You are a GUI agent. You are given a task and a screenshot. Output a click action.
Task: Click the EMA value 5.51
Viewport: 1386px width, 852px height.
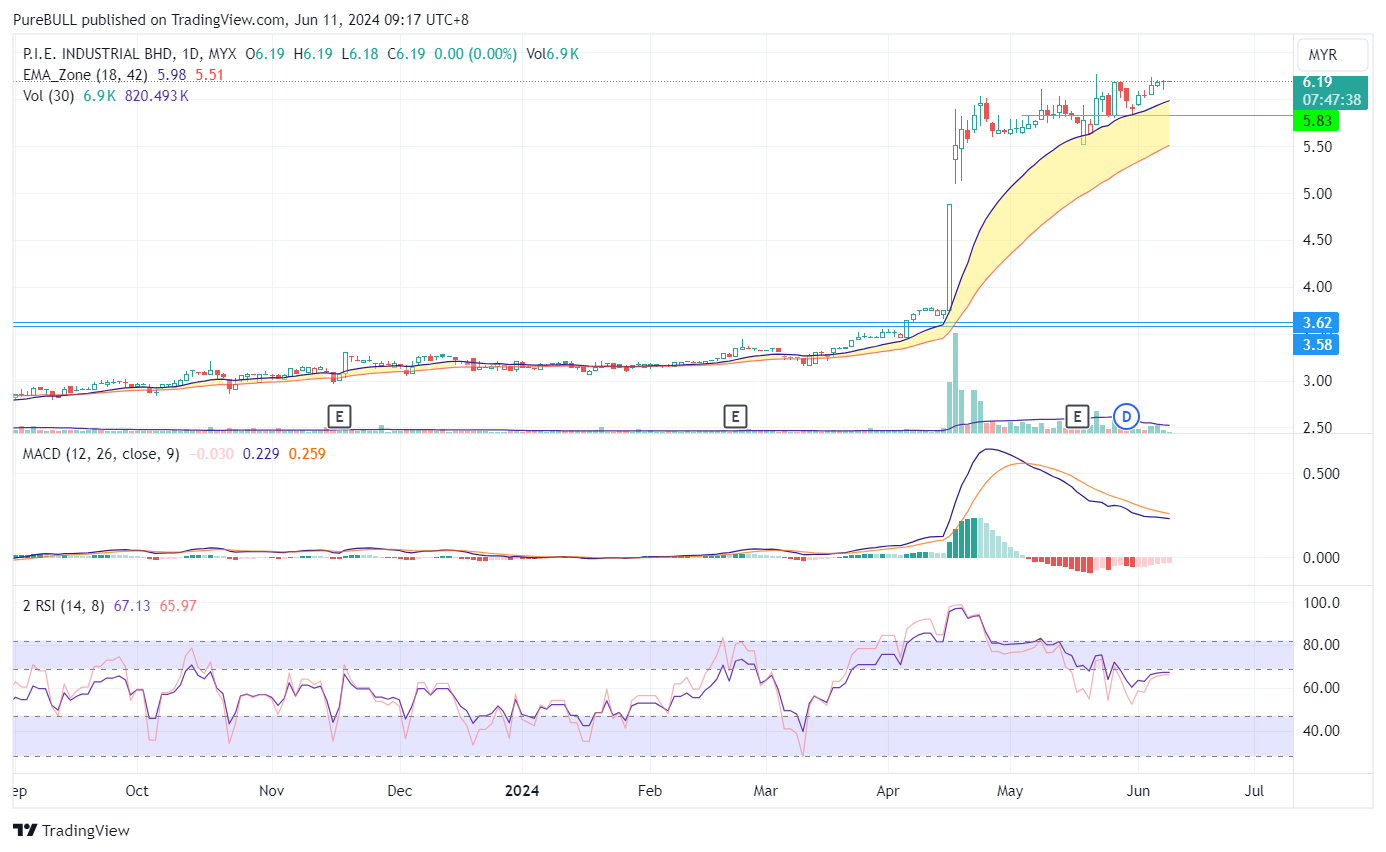tap(210, 75)
